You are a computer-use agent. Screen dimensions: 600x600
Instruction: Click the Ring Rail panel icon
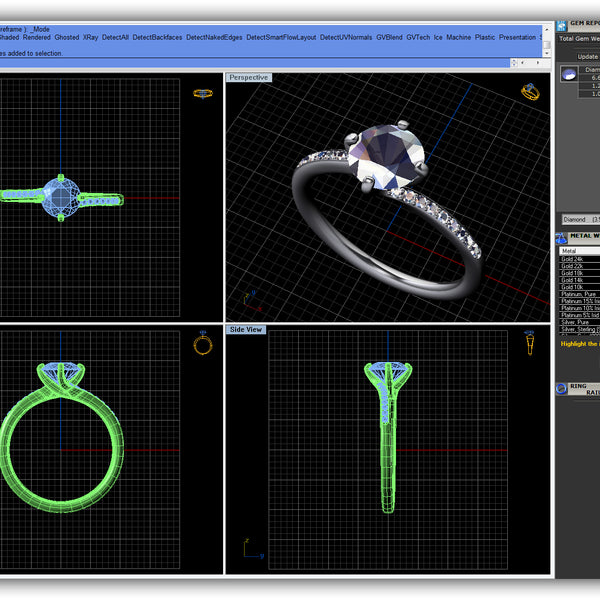point(561,386)
